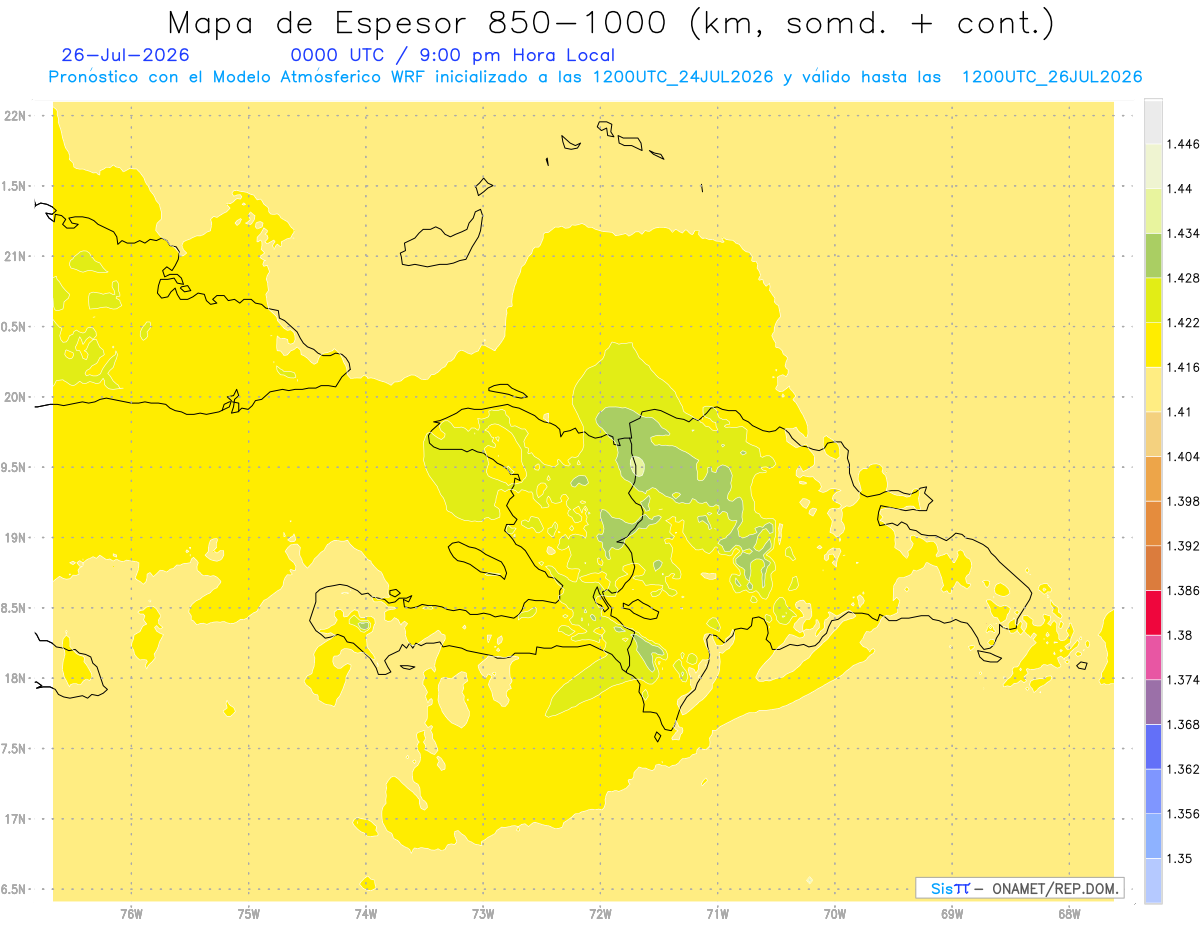Click the '70W' longitude label
This screenshot has height=927, width=1200.
coord(835,914)
